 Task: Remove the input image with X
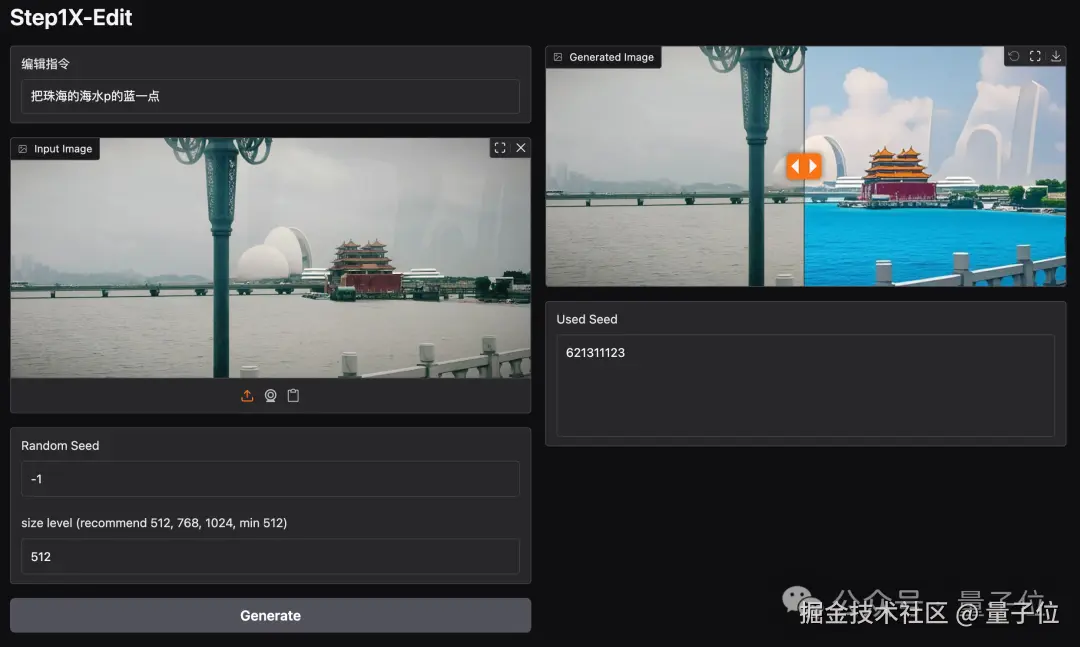tap(521, 147)
